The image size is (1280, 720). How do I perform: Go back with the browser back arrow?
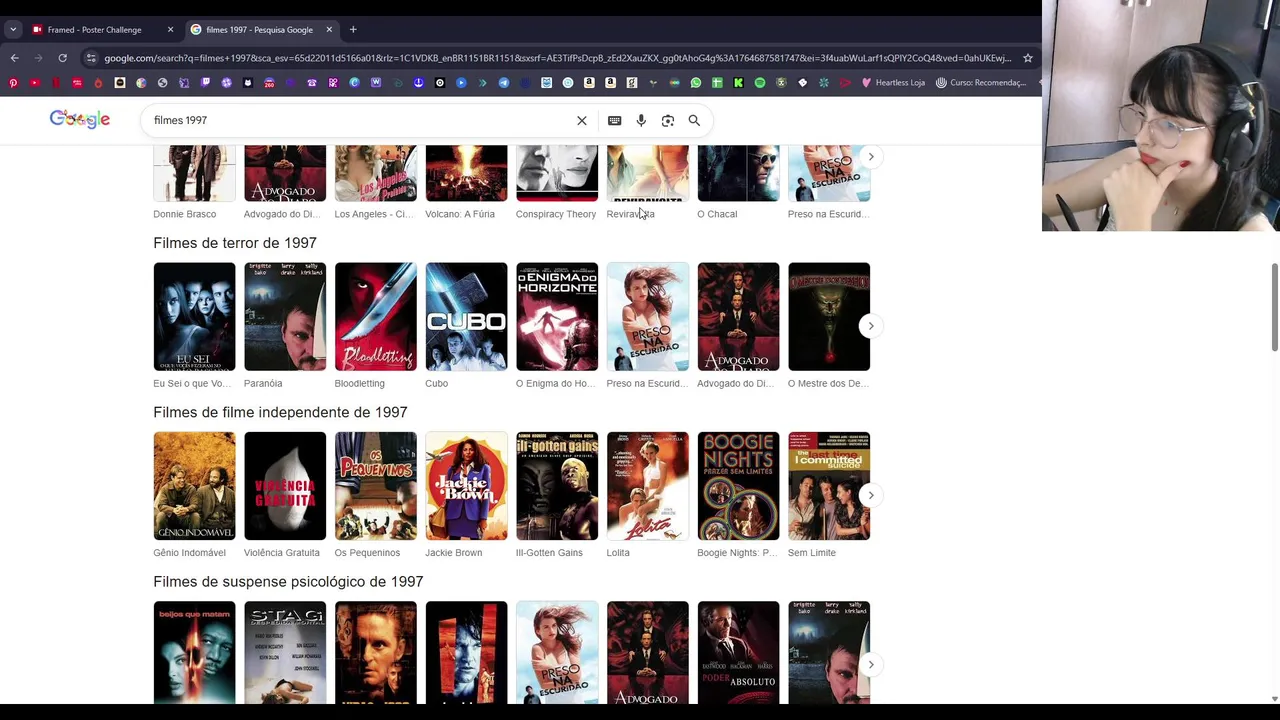point(14,58)
